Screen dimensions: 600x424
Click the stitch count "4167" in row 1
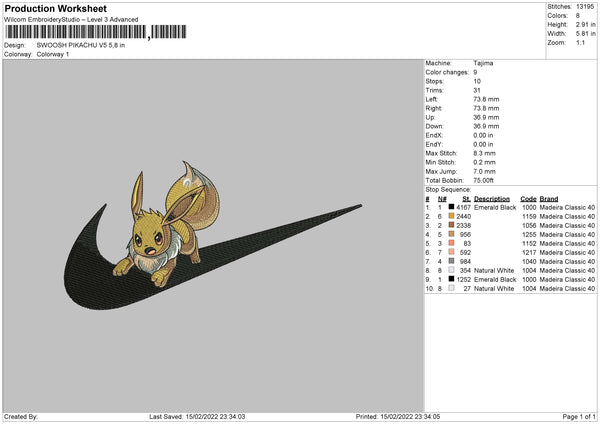463,207
